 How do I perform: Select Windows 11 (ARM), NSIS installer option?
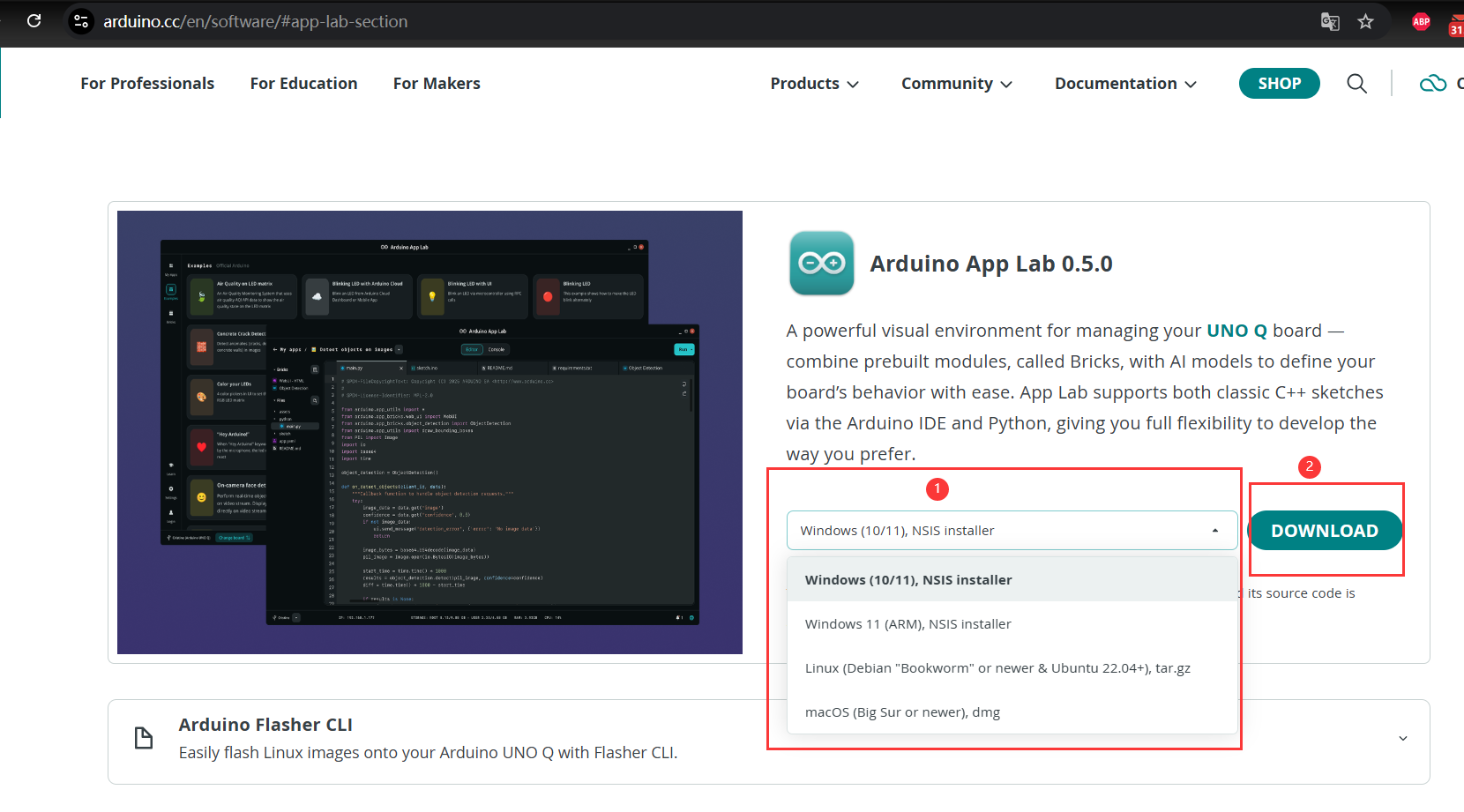1012,624
